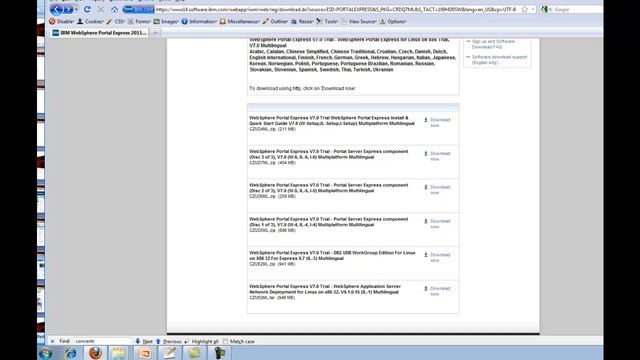Screen dimensions: 640x360
Task: Click the Disable icon in developer toolbar
Action: point(52,21)
